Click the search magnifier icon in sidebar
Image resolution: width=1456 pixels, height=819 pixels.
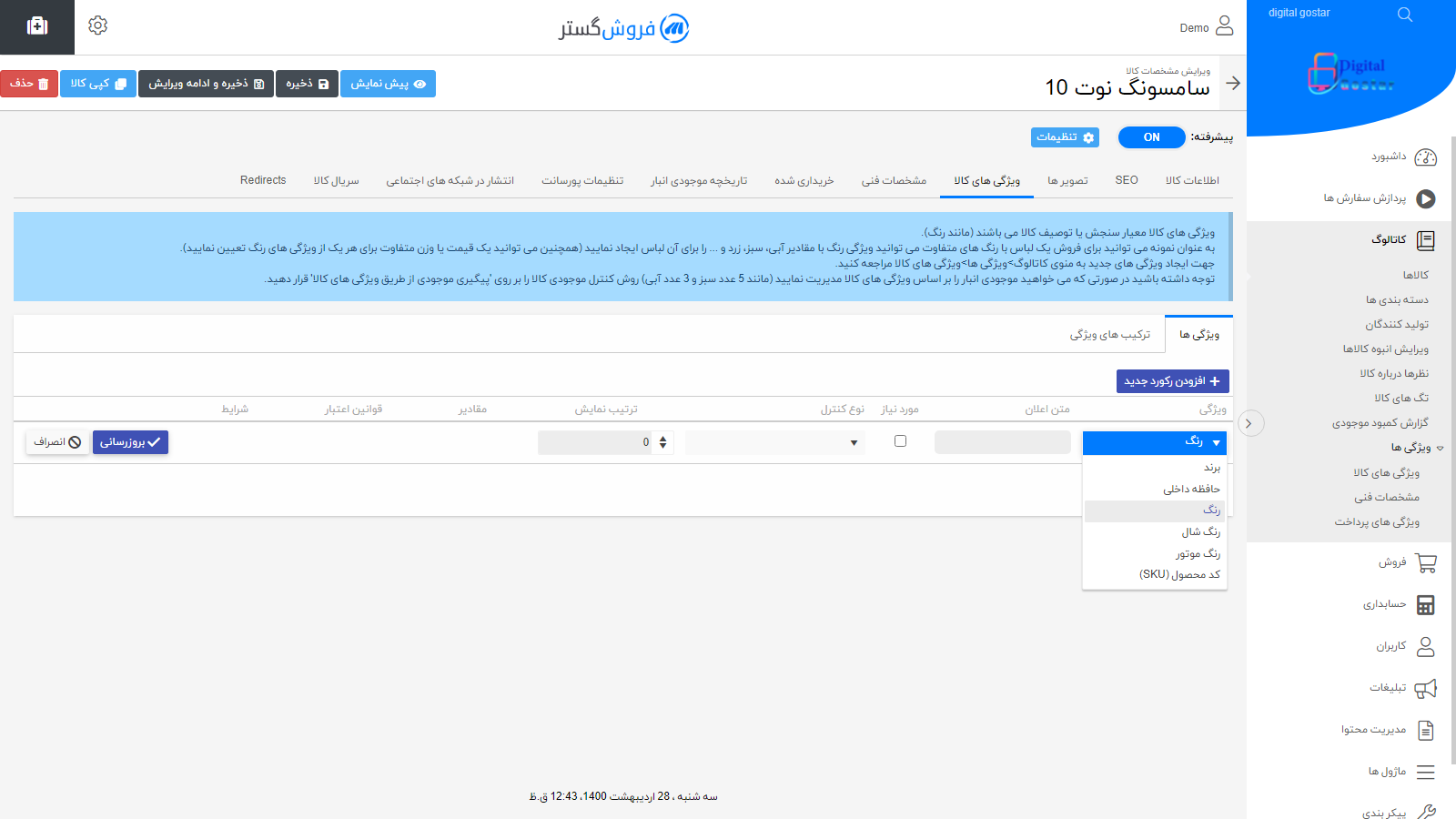[x=1405, y=15]
